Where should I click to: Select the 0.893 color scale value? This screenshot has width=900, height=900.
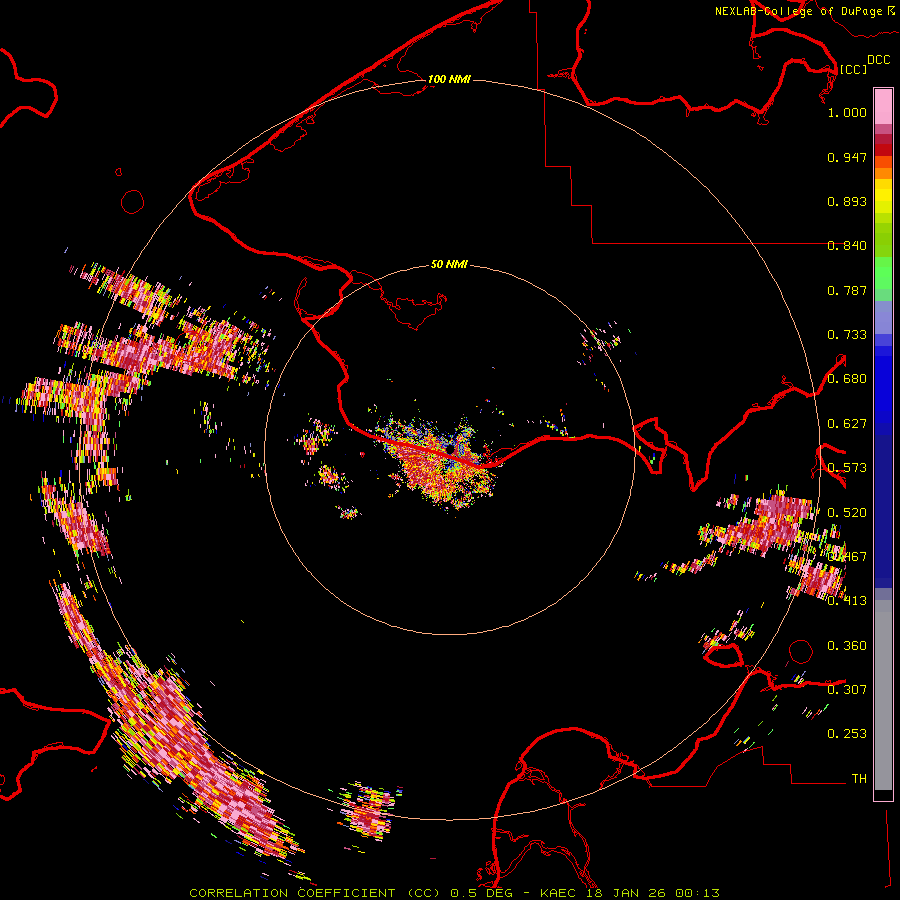click(847, 201)
